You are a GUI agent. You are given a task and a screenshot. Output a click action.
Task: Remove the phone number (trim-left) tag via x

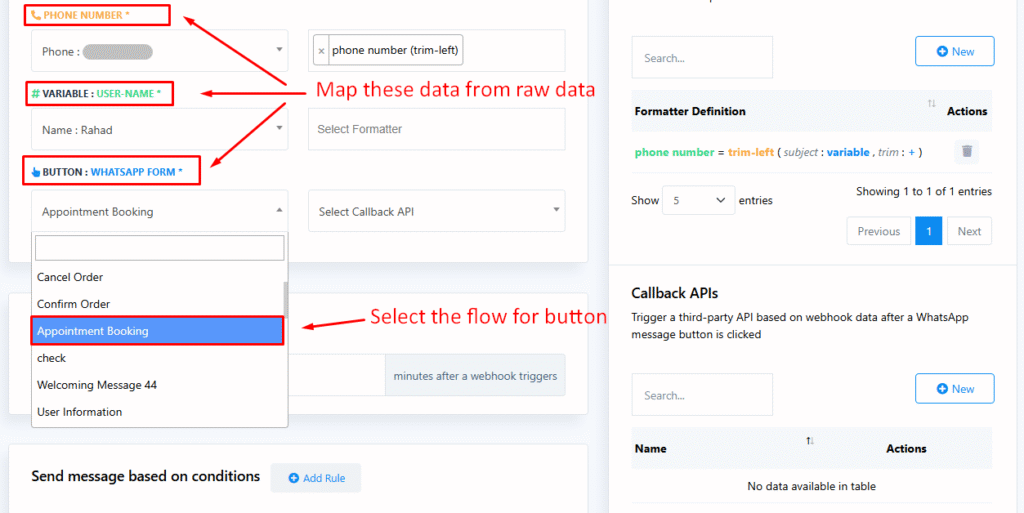coord(321,51)
